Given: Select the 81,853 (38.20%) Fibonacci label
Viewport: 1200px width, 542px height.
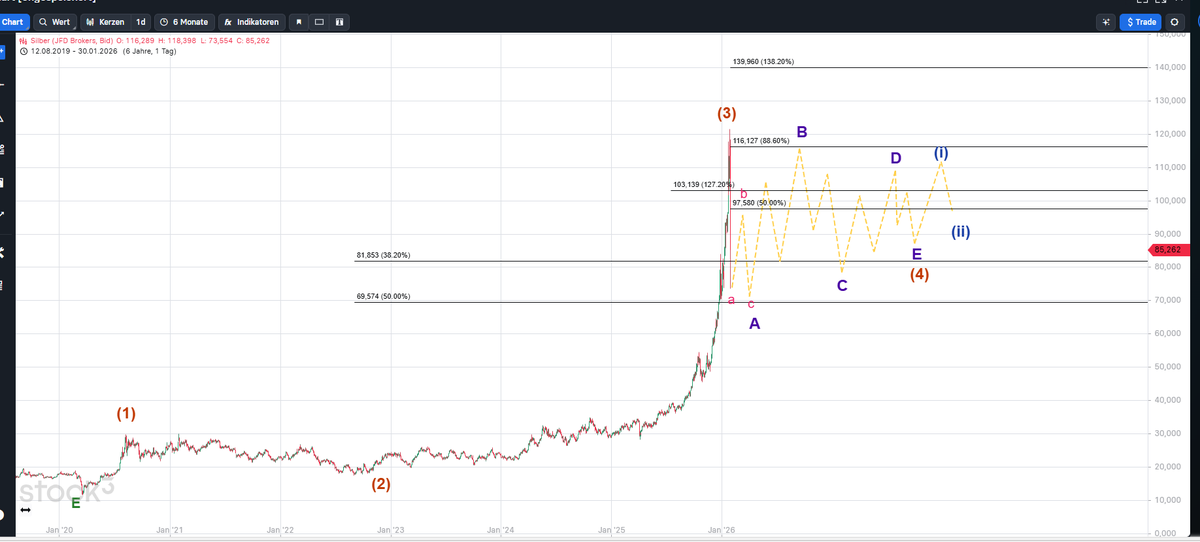Looking at the screenshot, I should (383, 256).
